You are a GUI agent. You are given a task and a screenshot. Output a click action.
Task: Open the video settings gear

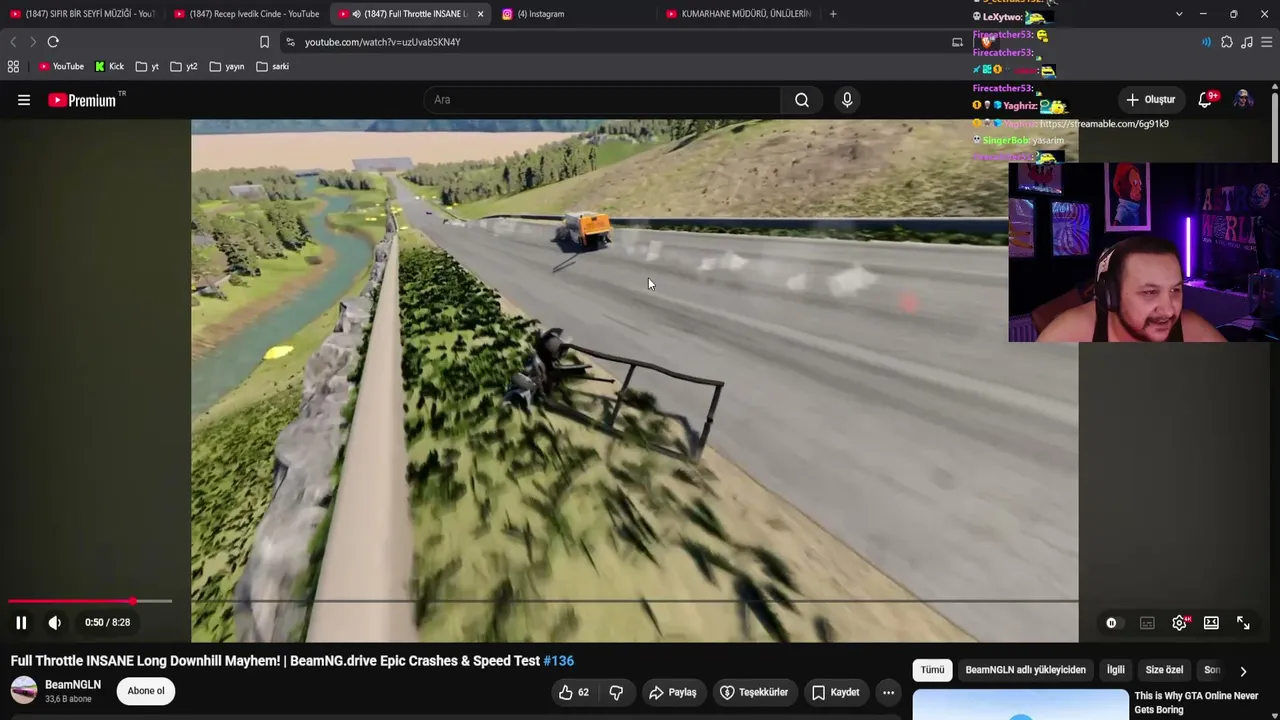(x=1180, y=623)
